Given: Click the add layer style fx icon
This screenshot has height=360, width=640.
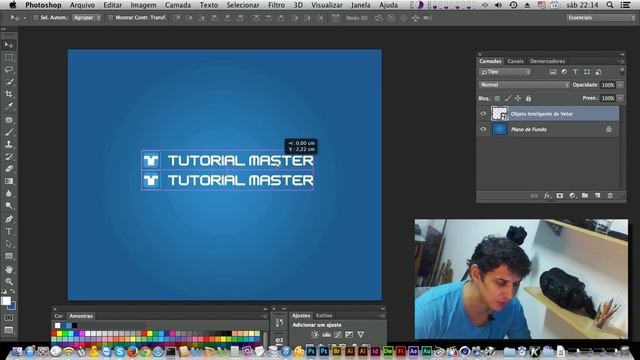Looking at the screenshot, I should 547,196.
